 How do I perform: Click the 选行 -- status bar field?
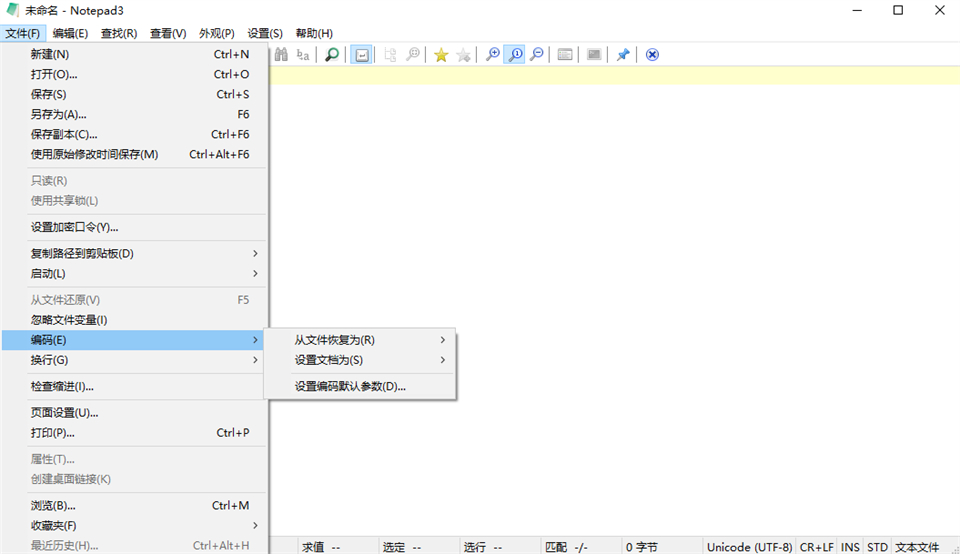(500, 547)
